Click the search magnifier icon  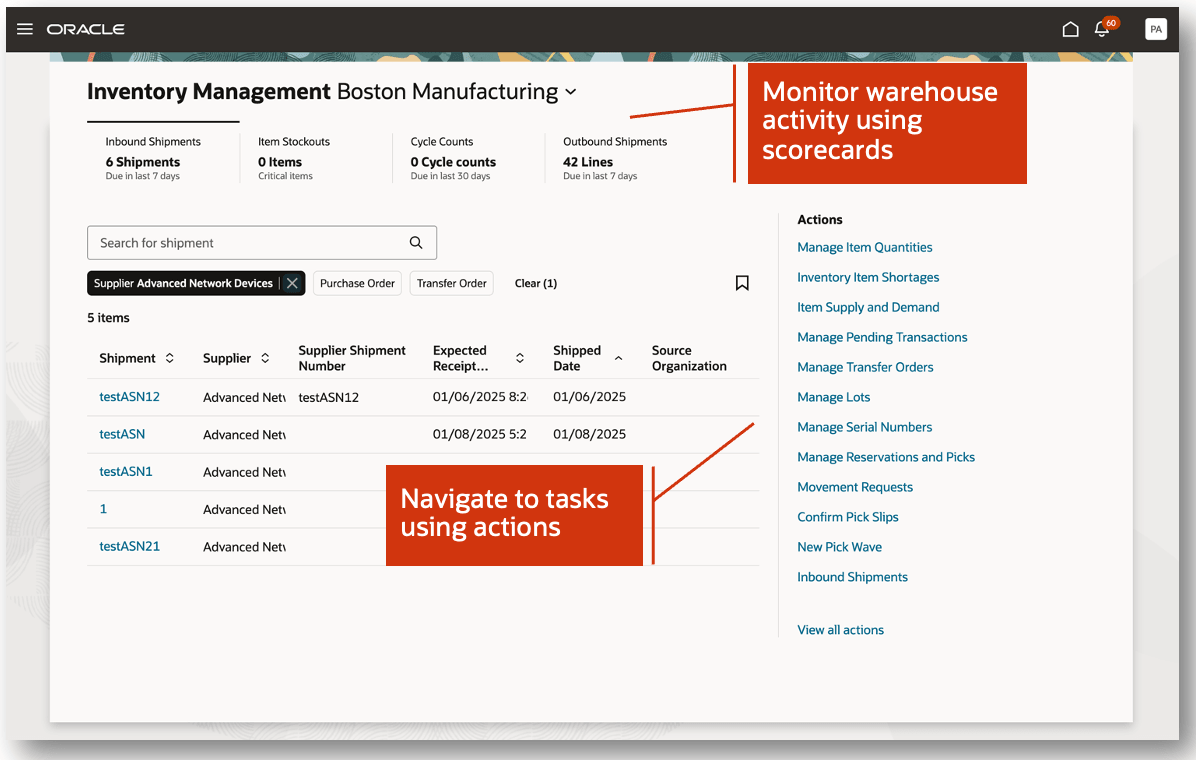point(415,242)
